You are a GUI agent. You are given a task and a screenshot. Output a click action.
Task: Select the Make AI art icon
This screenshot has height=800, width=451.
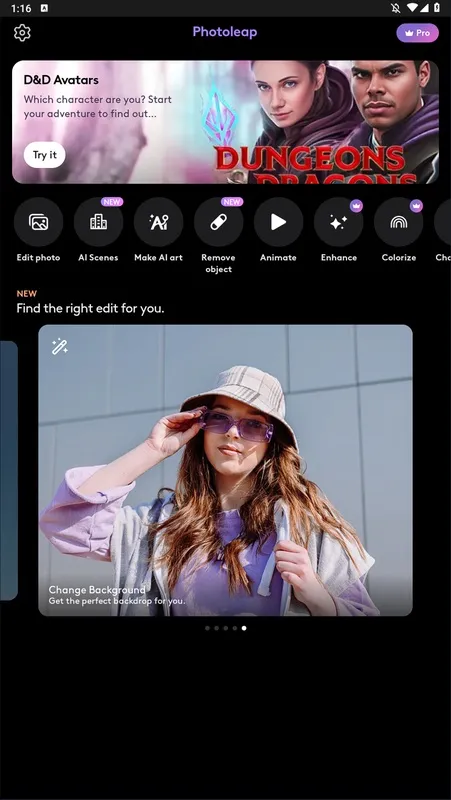click(x=158, y=222)
